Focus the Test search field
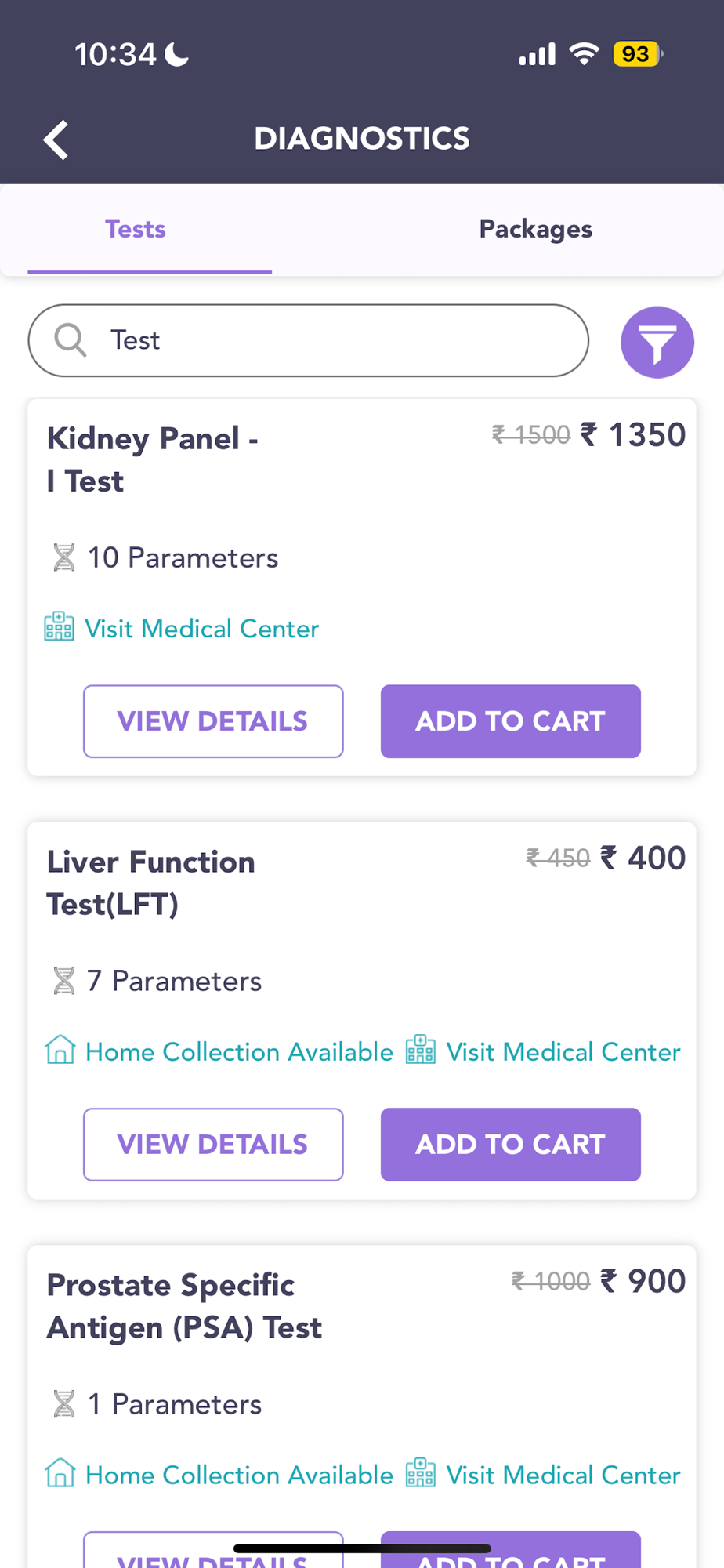Viewport: 724px width, 1568px height. 337,340
